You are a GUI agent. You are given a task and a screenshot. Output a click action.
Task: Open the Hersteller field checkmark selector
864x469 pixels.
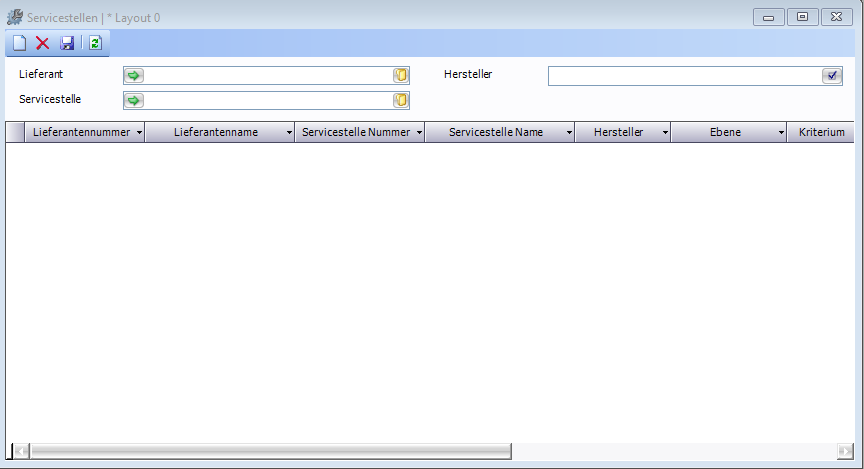pos(831,76)
